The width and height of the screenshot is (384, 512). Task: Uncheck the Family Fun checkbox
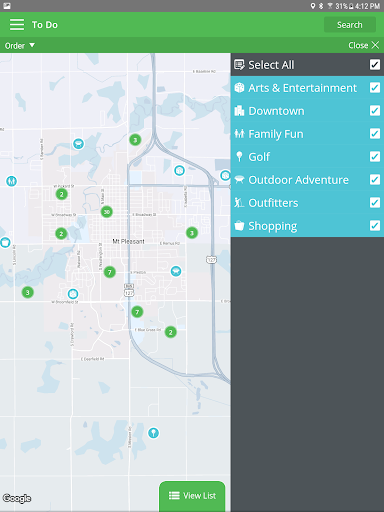click(375, 133)
